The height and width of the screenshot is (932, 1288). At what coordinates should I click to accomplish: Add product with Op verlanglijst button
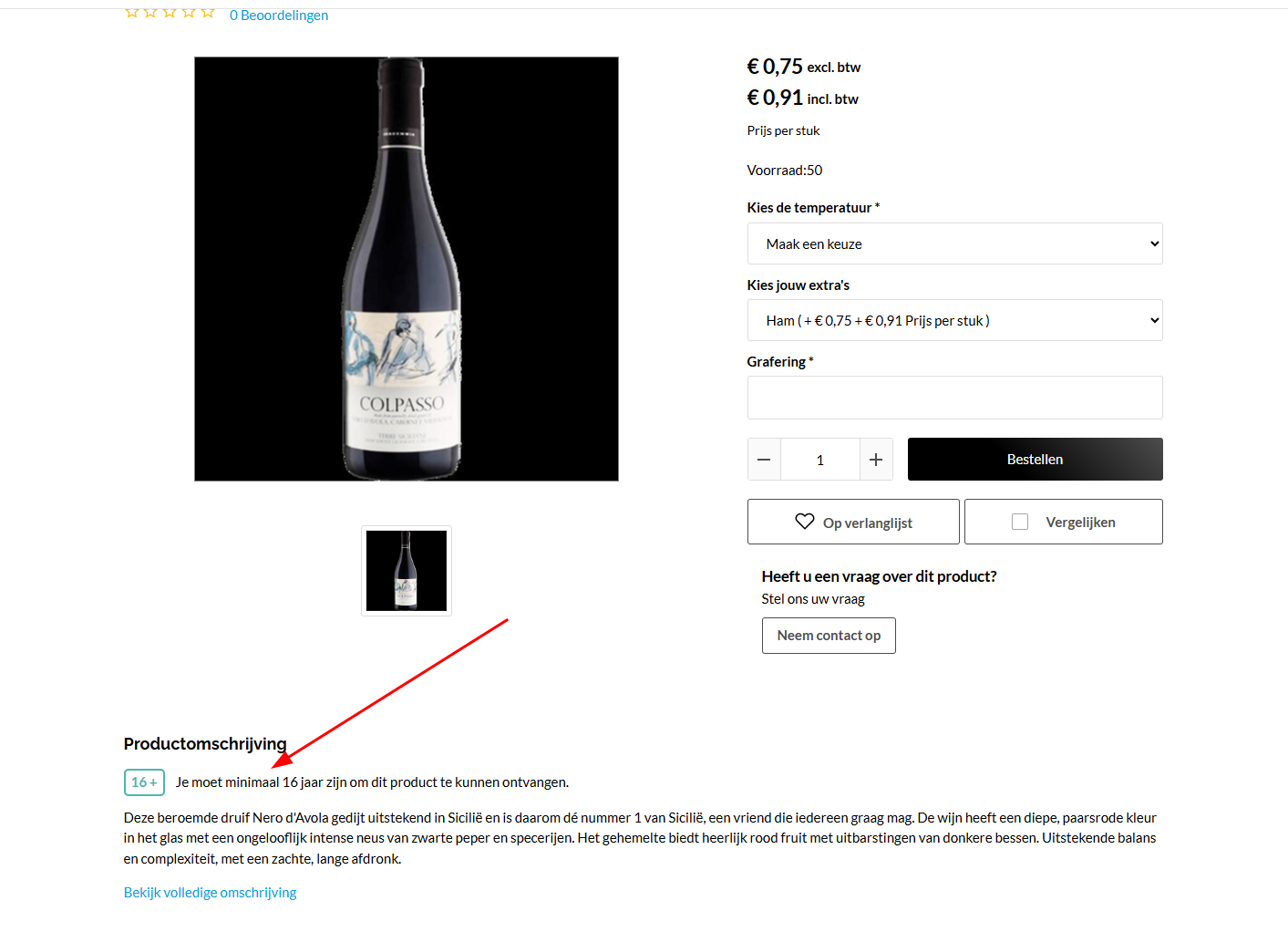[853, 522]
